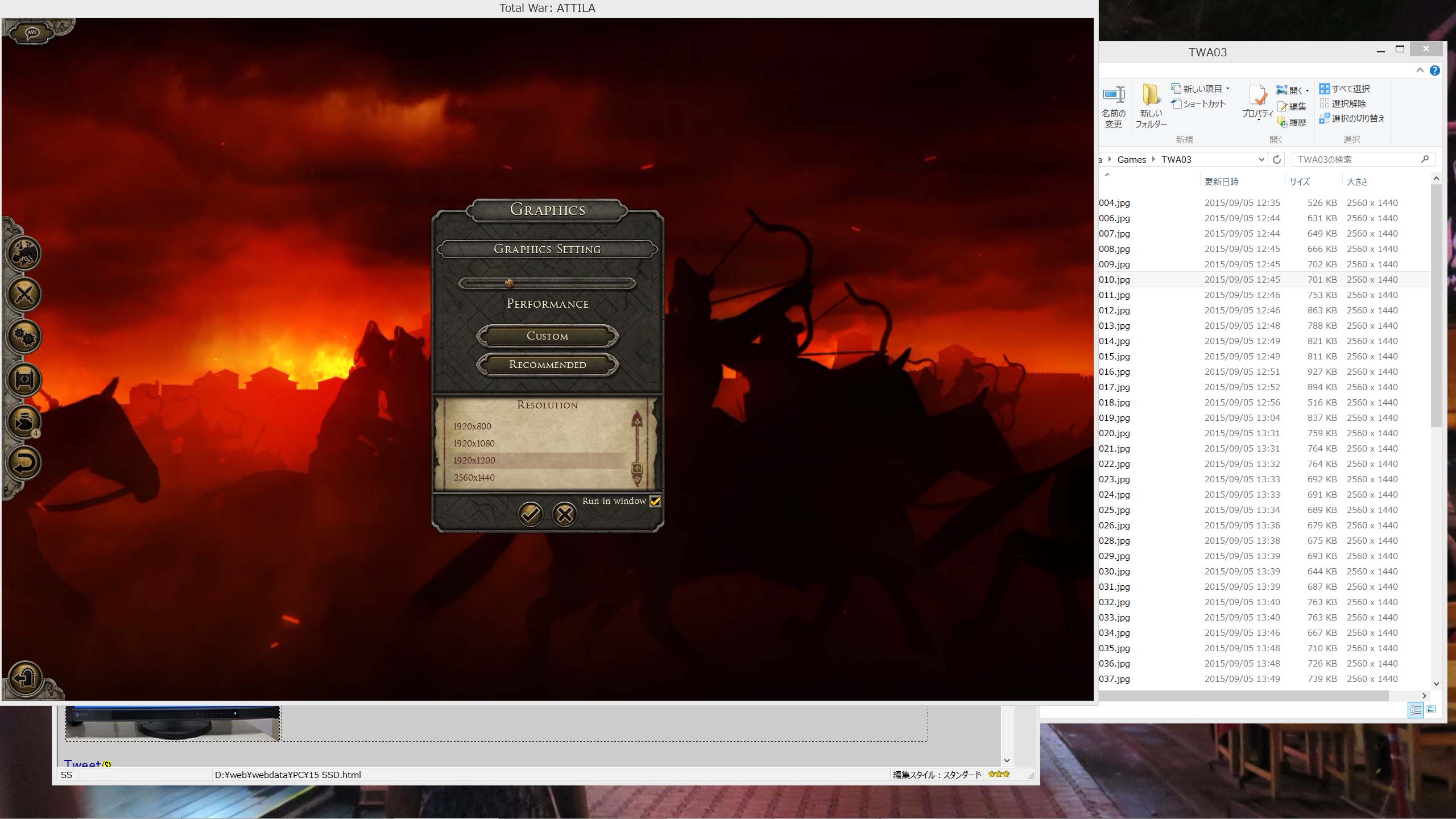The image size is (1456, 819).
Task: Click the Custom graphics button
Action: [x=547, y=336]
